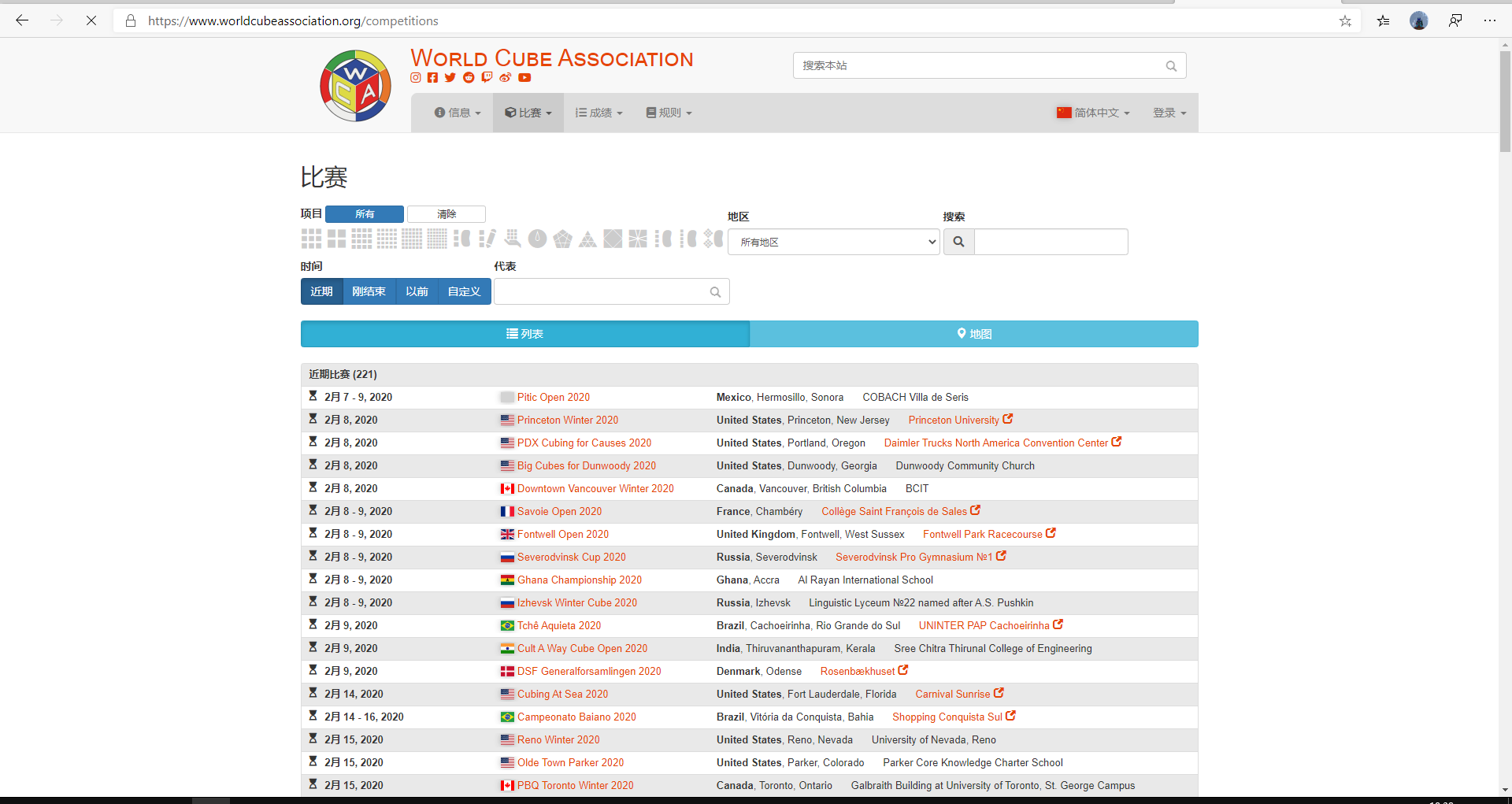Open external link icon for Carnival Sunrise
The height and width of the screenshot is (804, 1512).
tap(999, 693)
